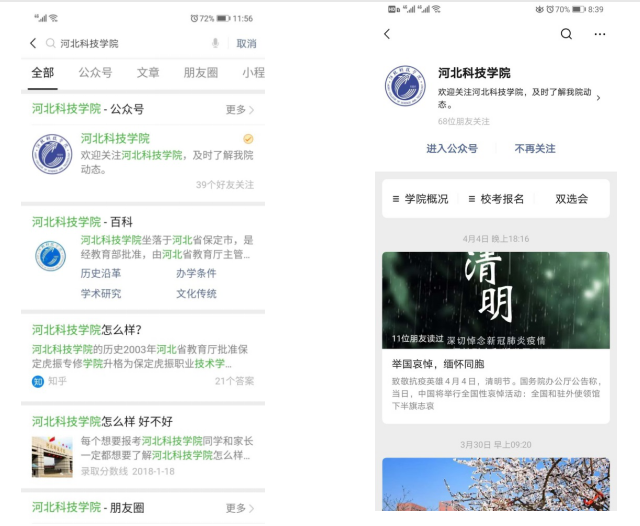Viewport: 640px width, 526px height.
Task: Open the 朋友圈 tab
Action: [x=200, y=73]
